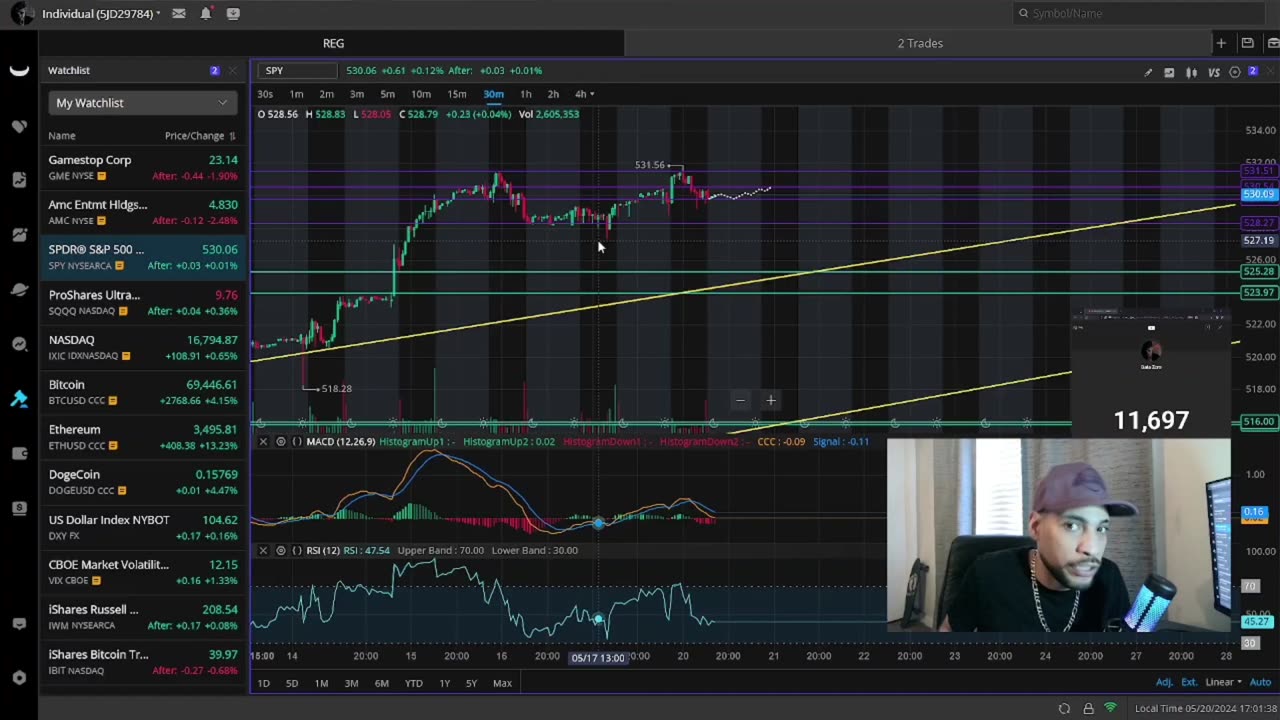Image resolution: width=1280 pixels, height=720 pixels.
Task: Set chart range to 1M
Action: click(321, 683)
